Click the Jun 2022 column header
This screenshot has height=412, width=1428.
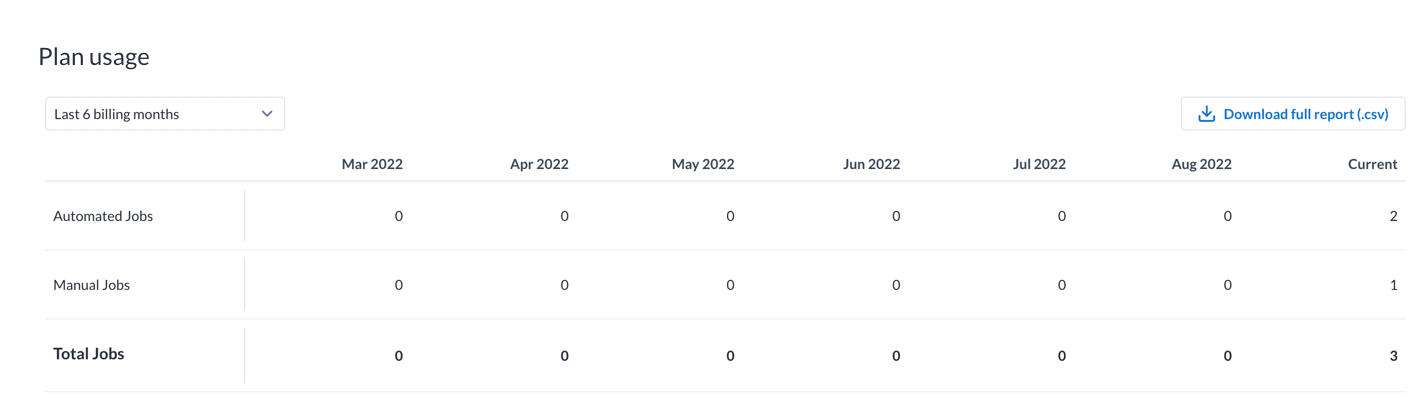[x=871, y=164]
